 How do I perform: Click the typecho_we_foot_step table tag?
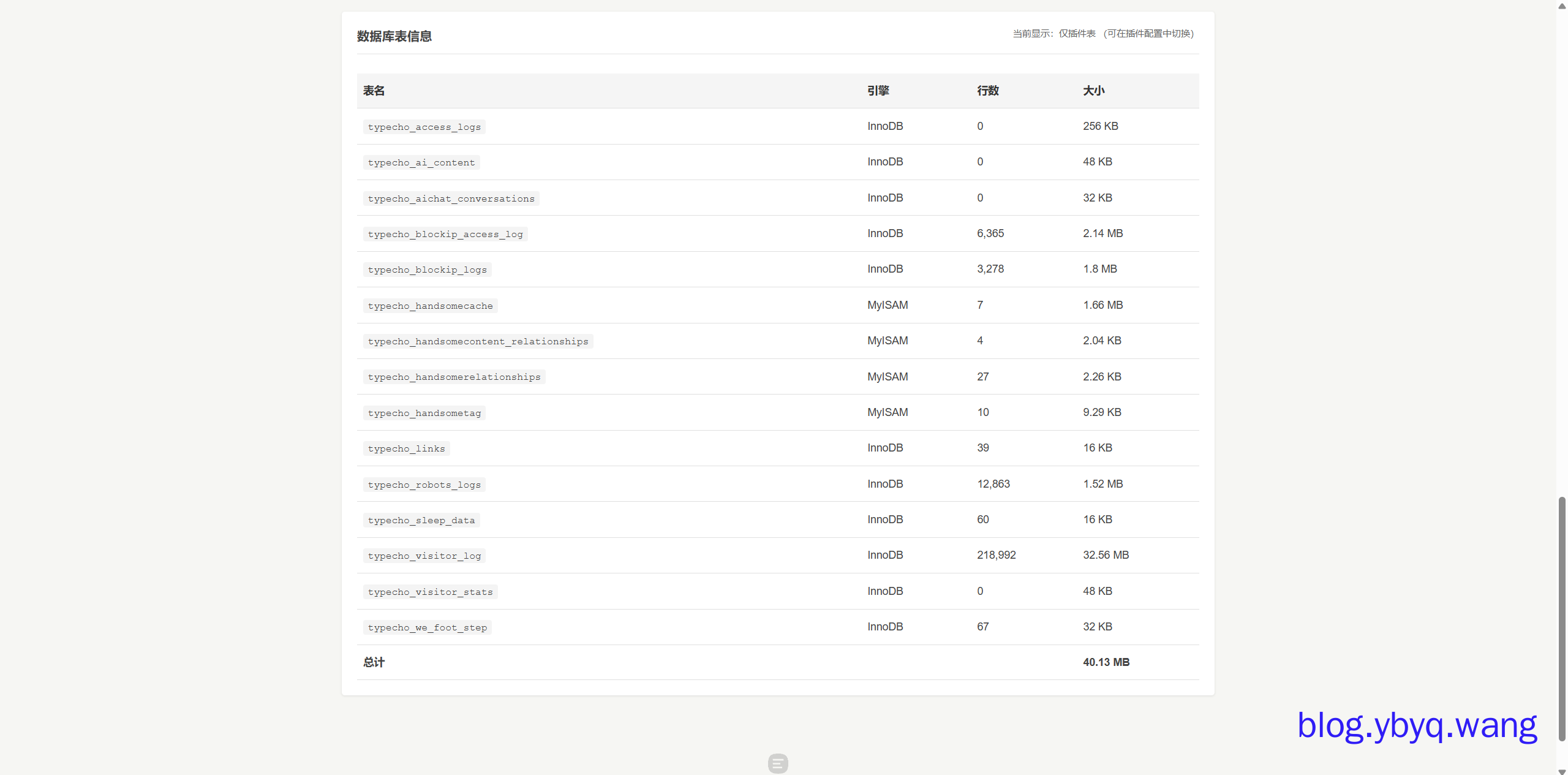[427, 627]
